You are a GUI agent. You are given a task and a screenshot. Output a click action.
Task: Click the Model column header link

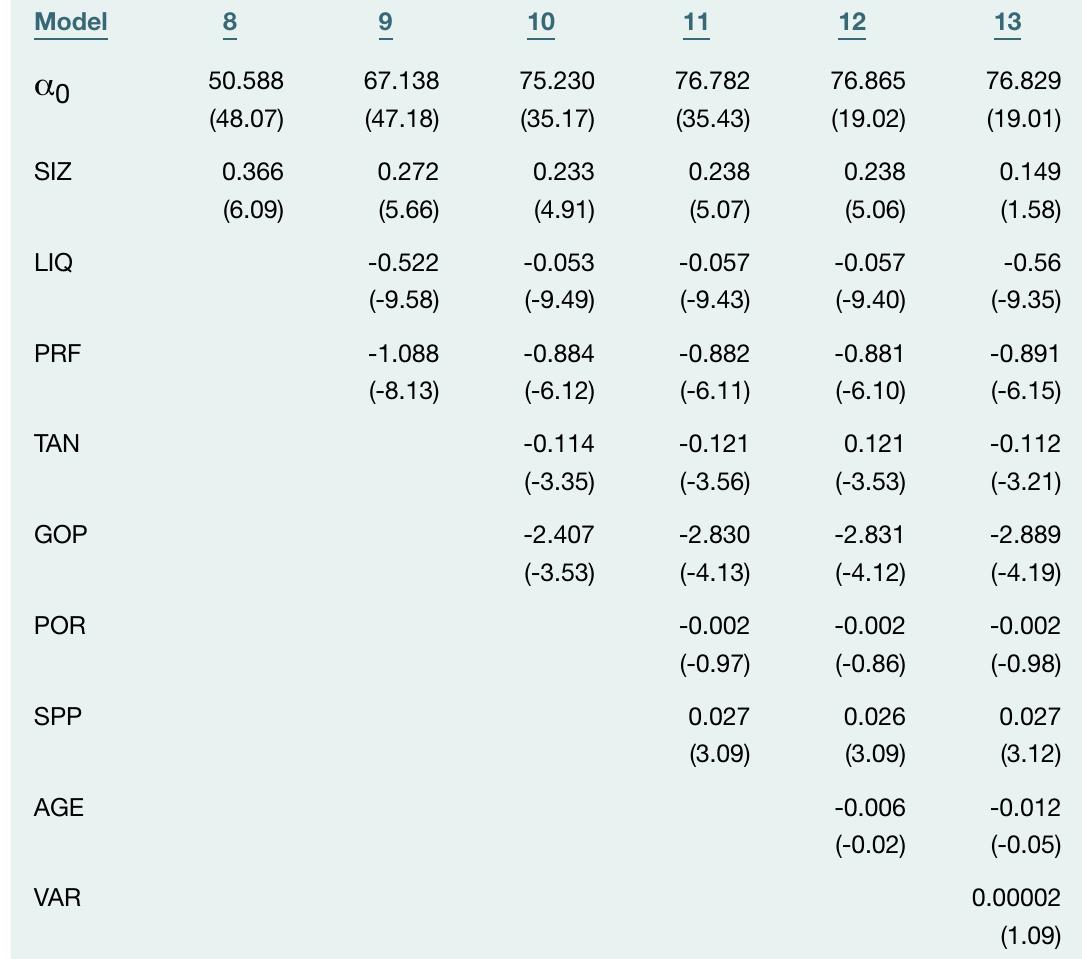pyautogui.click(x=70, y=23)
